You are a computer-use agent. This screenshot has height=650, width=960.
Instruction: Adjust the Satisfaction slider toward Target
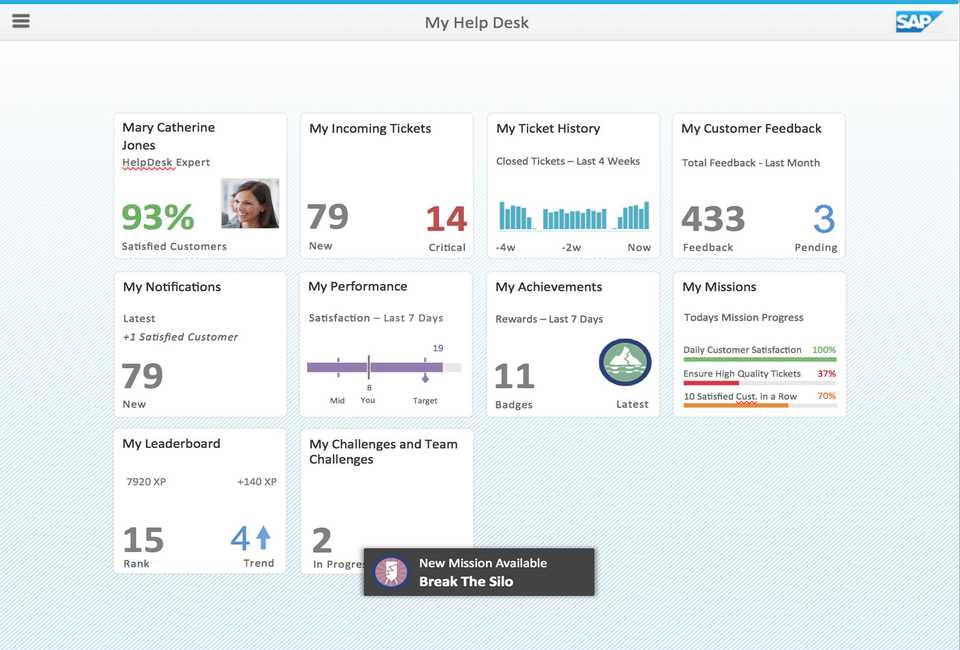(x=424, y=369)
